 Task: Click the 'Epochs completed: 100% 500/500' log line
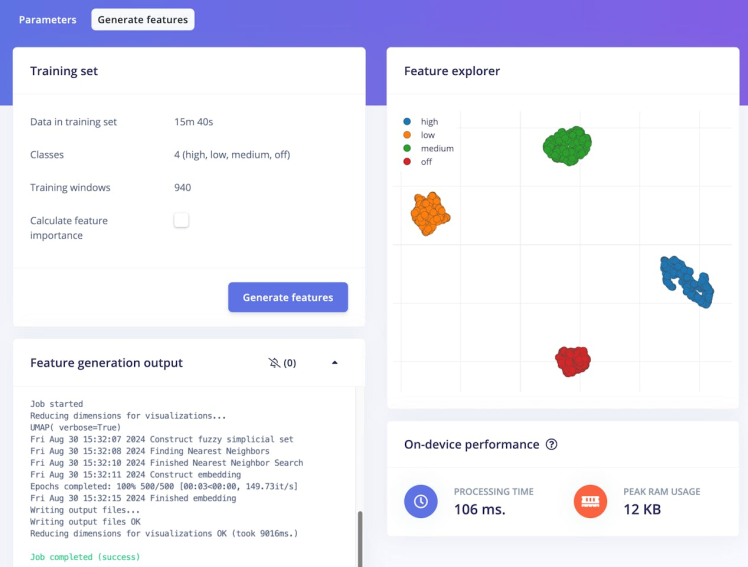164,486
